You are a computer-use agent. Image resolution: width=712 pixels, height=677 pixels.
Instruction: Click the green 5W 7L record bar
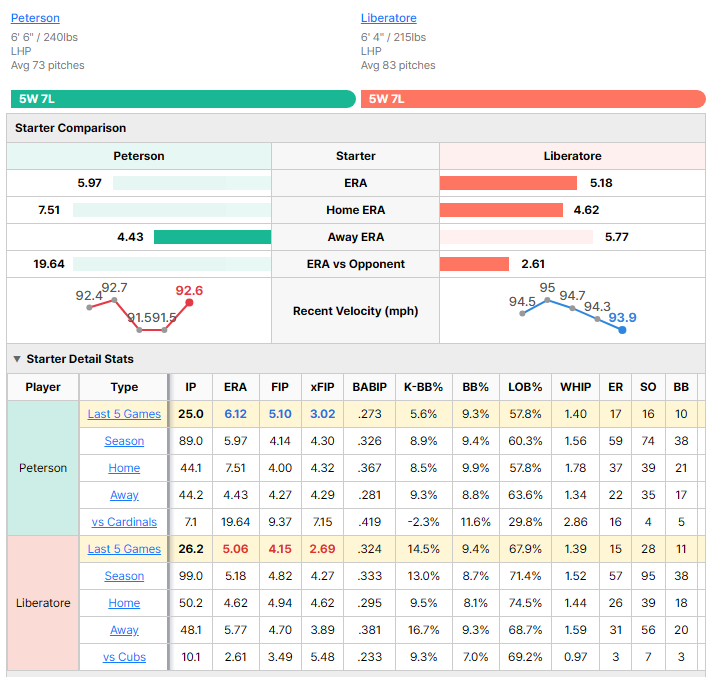tap(183, 99)
